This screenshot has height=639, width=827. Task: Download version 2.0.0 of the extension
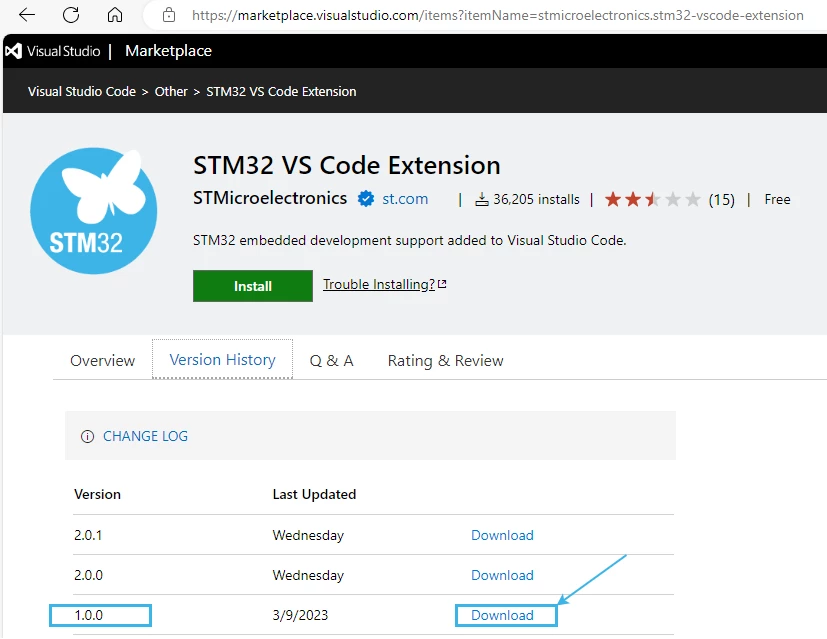coord(502,575)
